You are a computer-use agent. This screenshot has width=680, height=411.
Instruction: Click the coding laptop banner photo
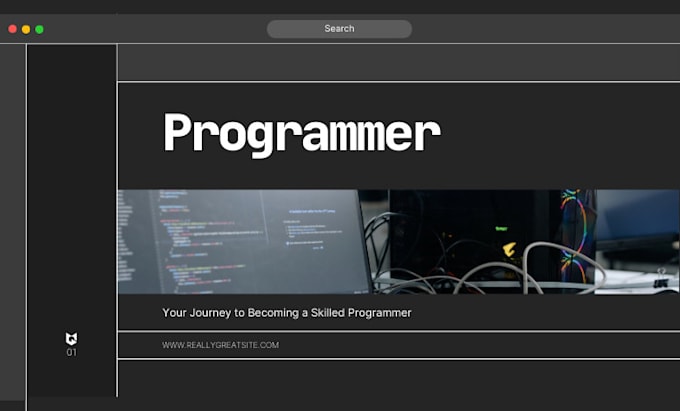click(x=398, y=241)
